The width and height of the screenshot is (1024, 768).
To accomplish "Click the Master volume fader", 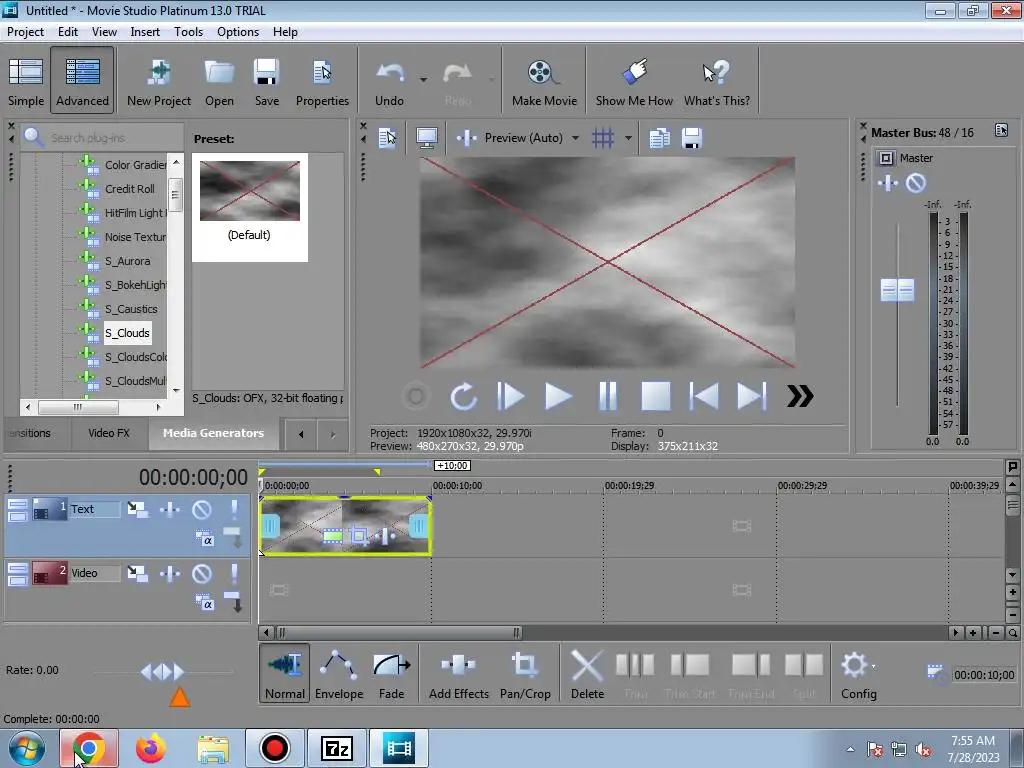I will (x=897, y=290).
